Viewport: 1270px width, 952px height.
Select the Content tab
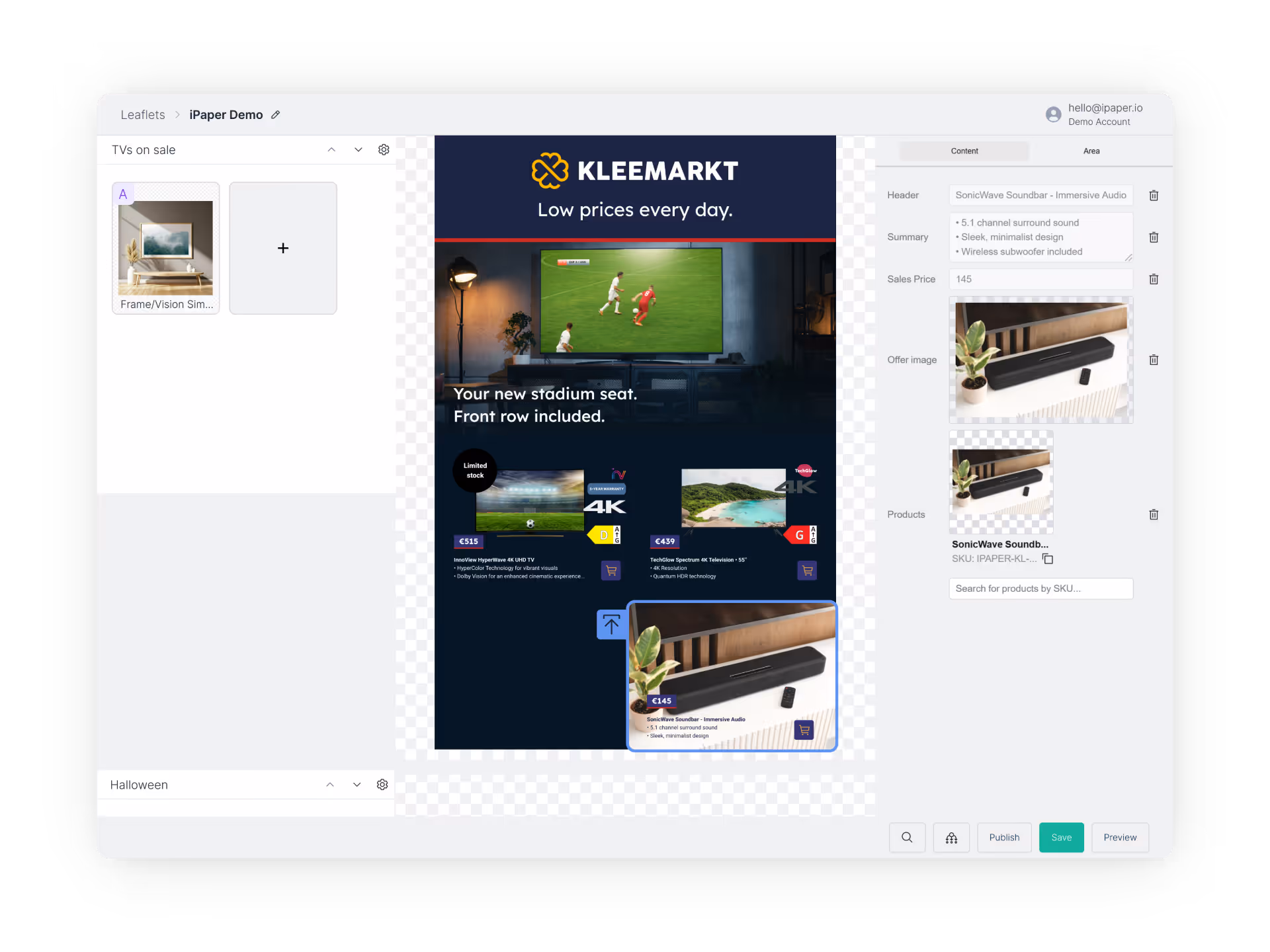pyautogui.click(x=964, y=151)
